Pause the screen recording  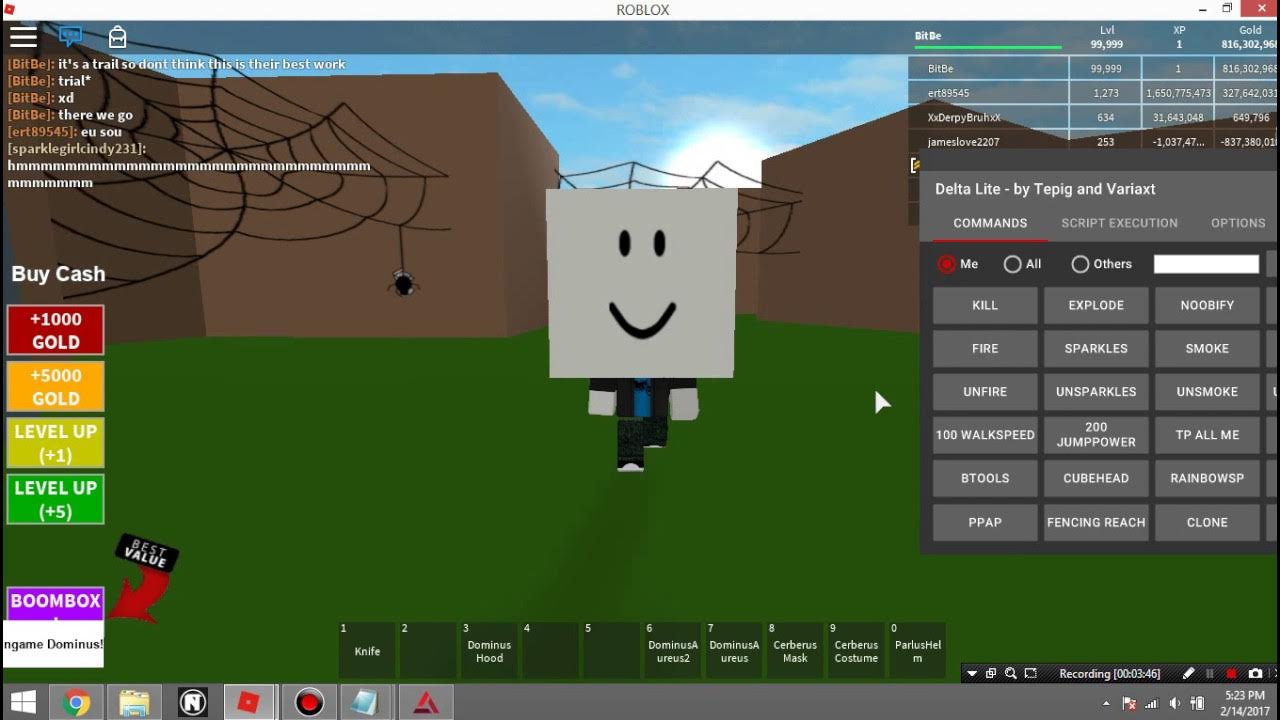[1210, 674]
